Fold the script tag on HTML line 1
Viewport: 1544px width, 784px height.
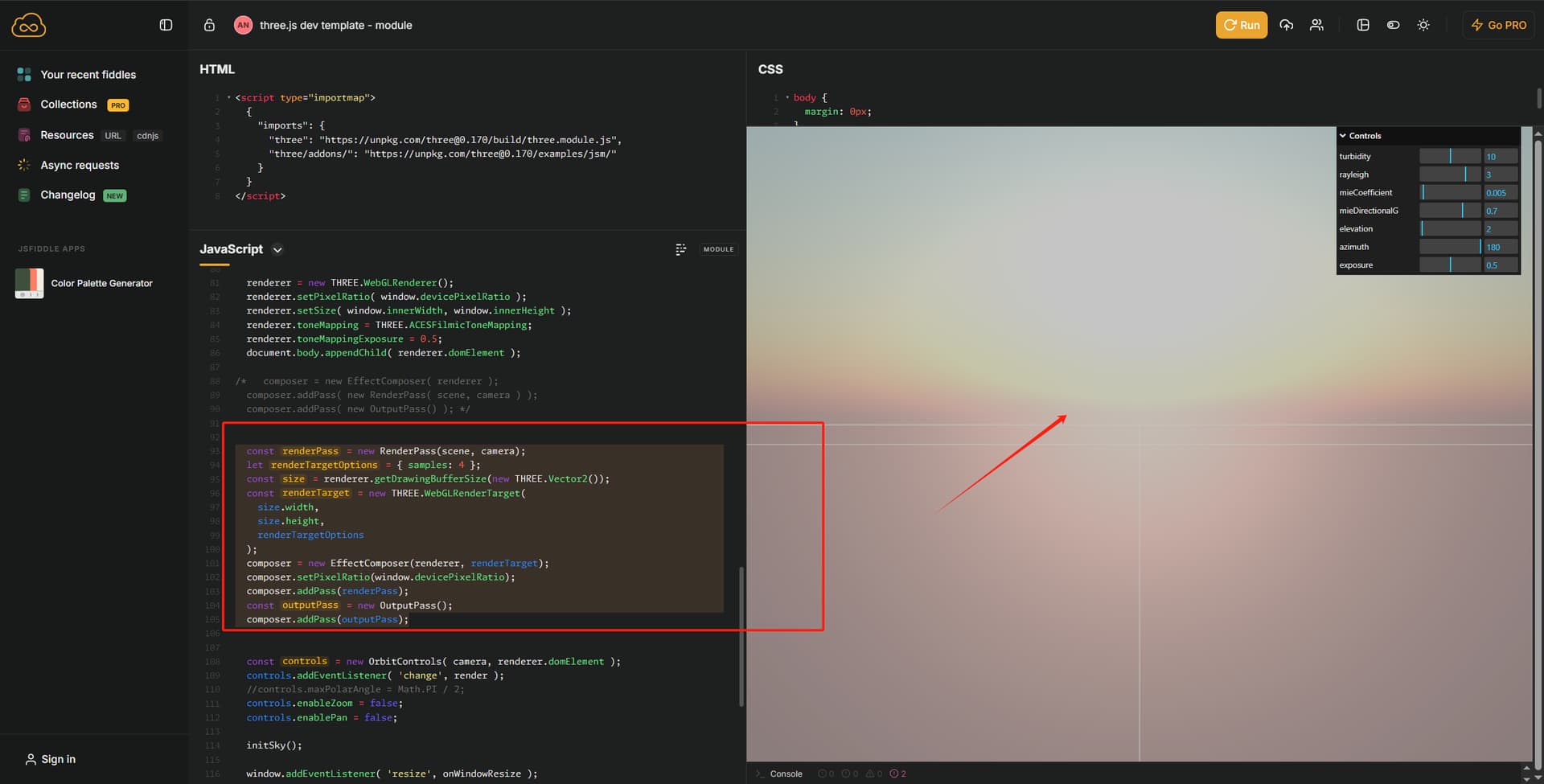(229, 97)
